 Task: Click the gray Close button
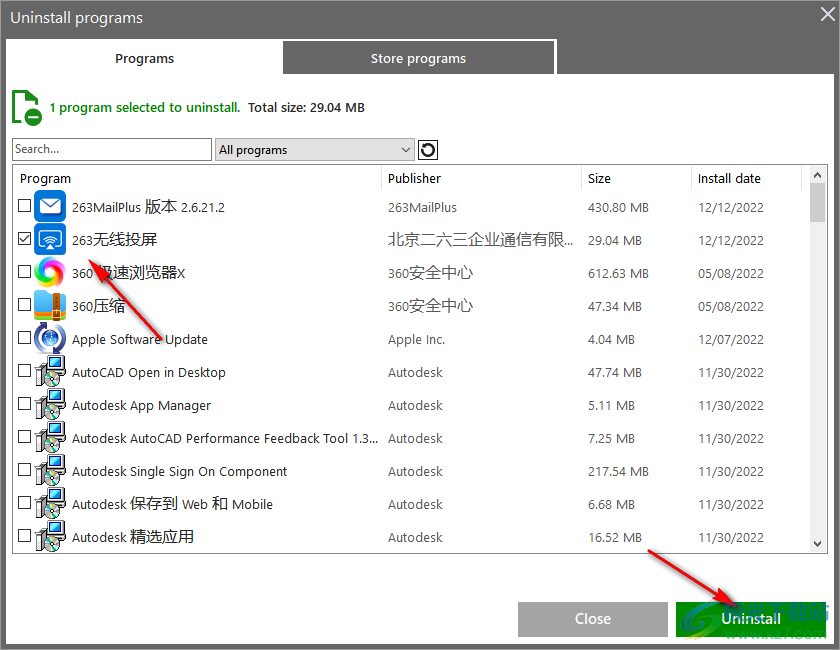point(592,619)
